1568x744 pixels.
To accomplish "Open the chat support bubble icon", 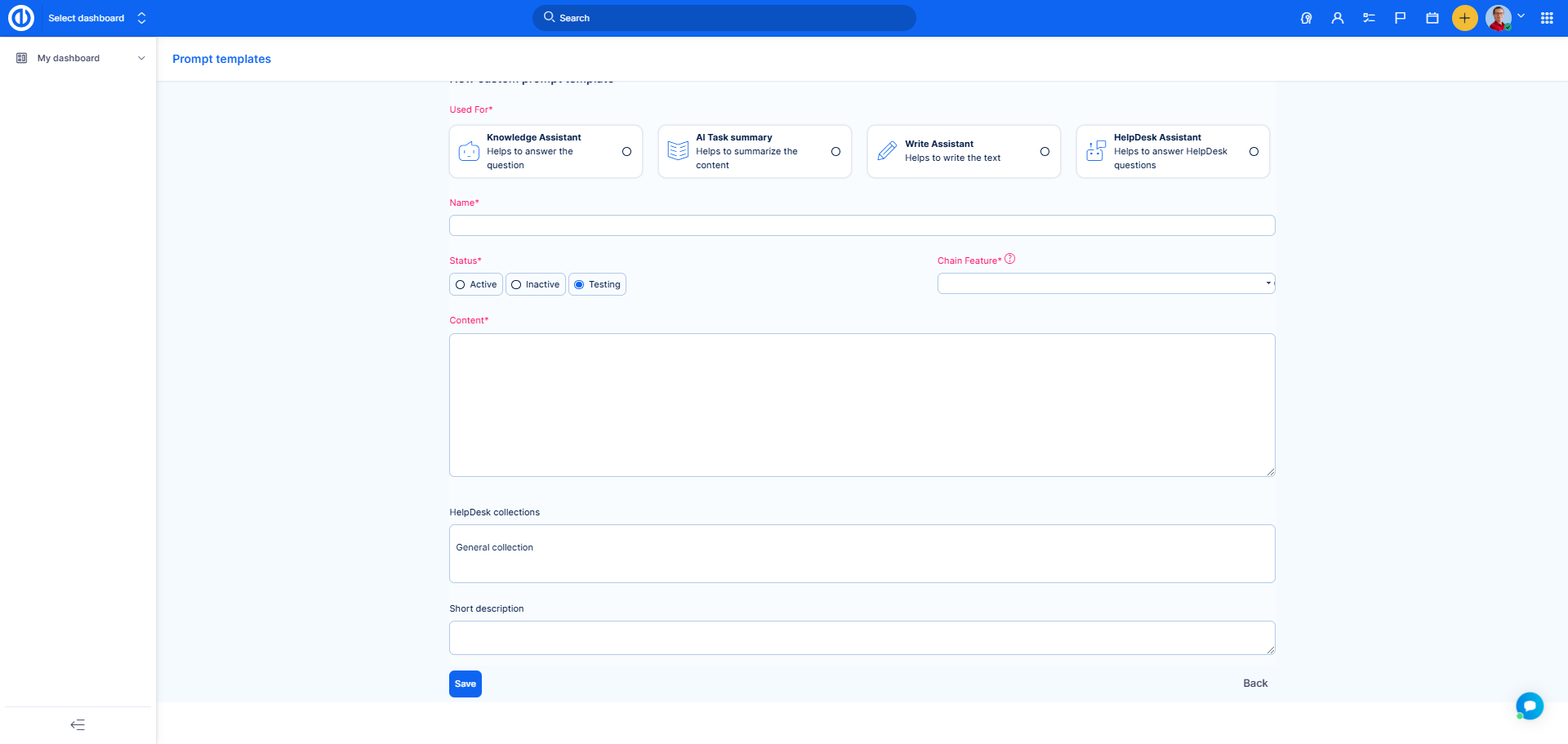I will (1529, 706).
